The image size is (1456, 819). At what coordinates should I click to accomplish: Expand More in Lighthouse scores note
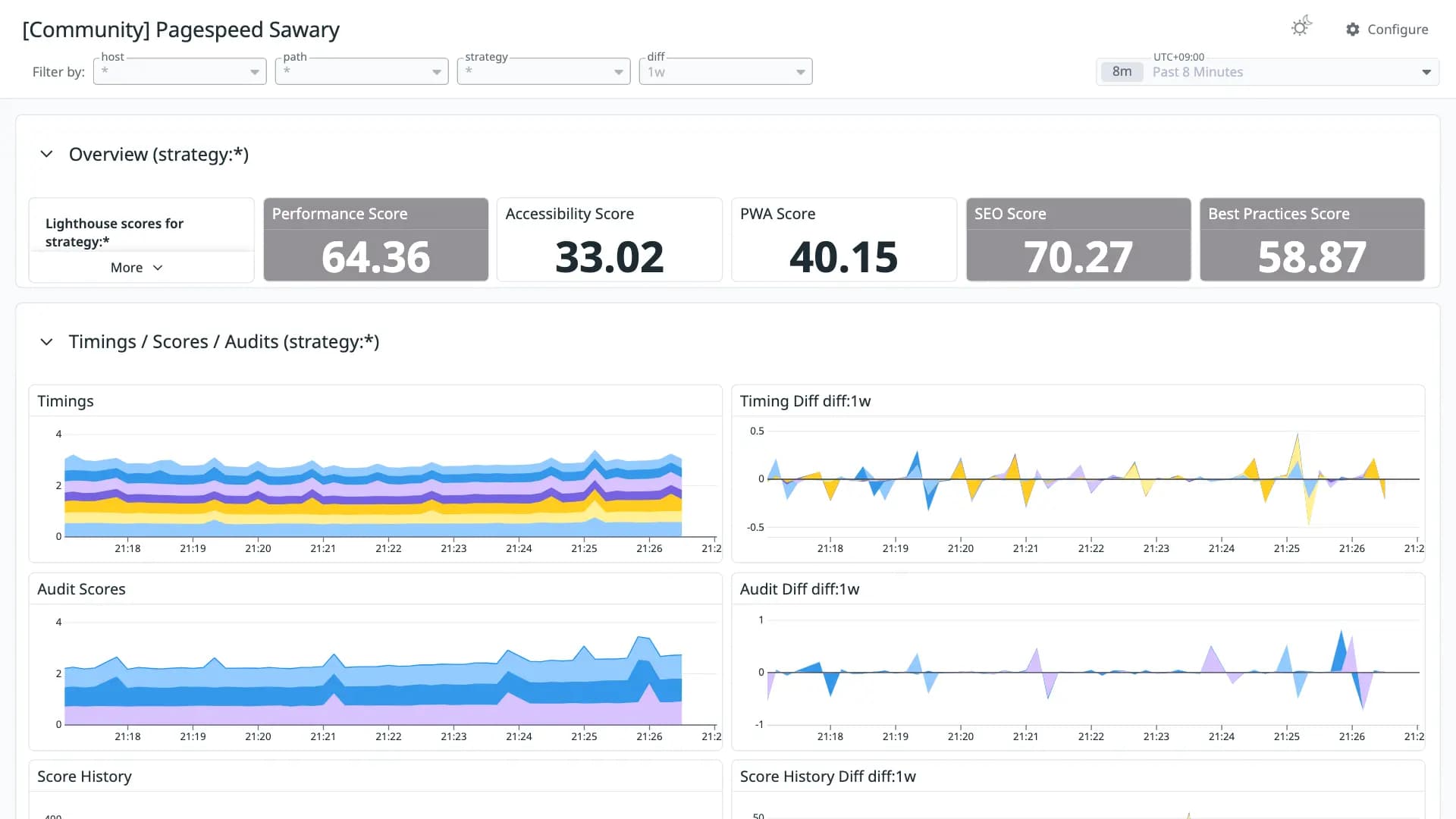[x=136, y=268]
